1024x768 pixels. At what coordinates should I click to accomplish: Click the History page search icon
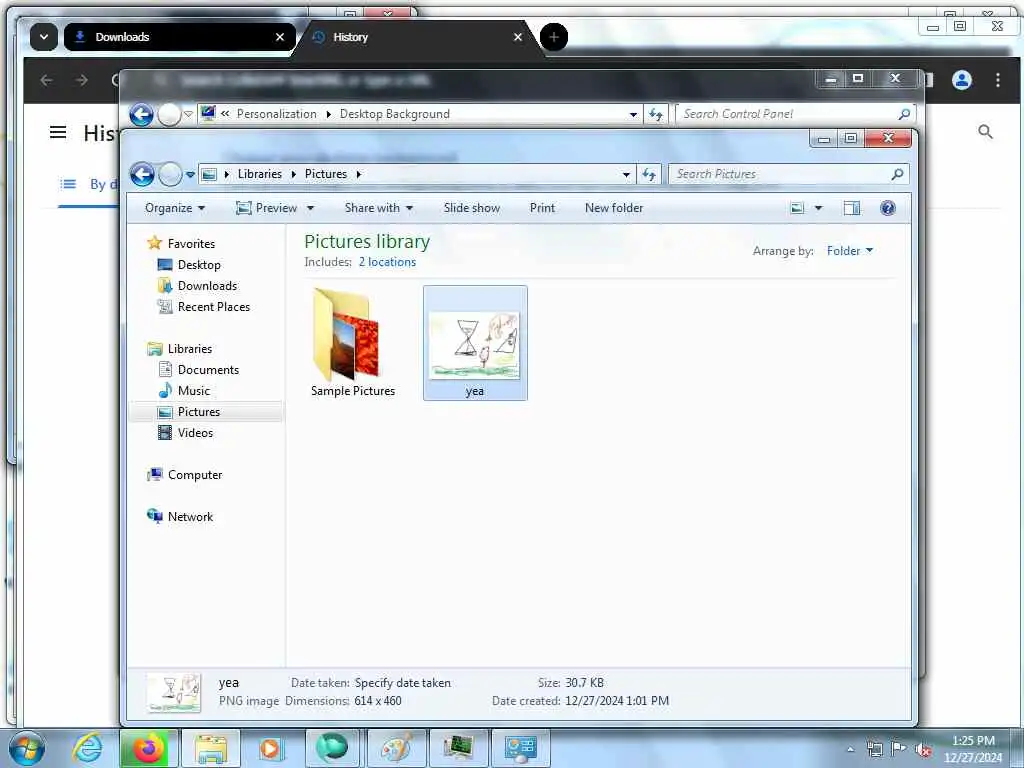pyautogui.click(x=985, y=132)
